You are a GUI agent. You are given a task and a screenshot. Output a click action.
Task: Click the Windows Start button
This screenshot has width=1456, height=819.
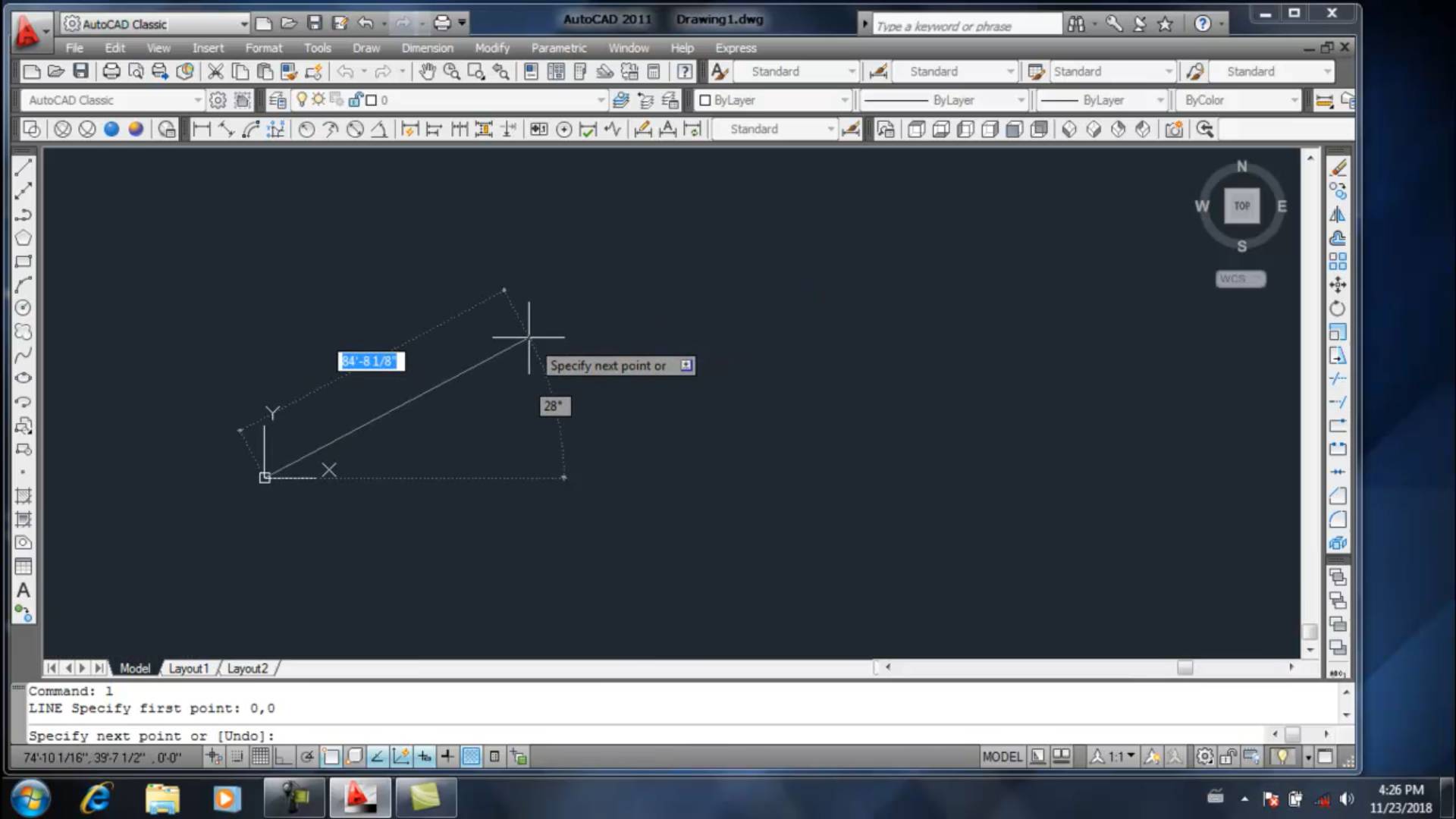[x=30, y=799]
